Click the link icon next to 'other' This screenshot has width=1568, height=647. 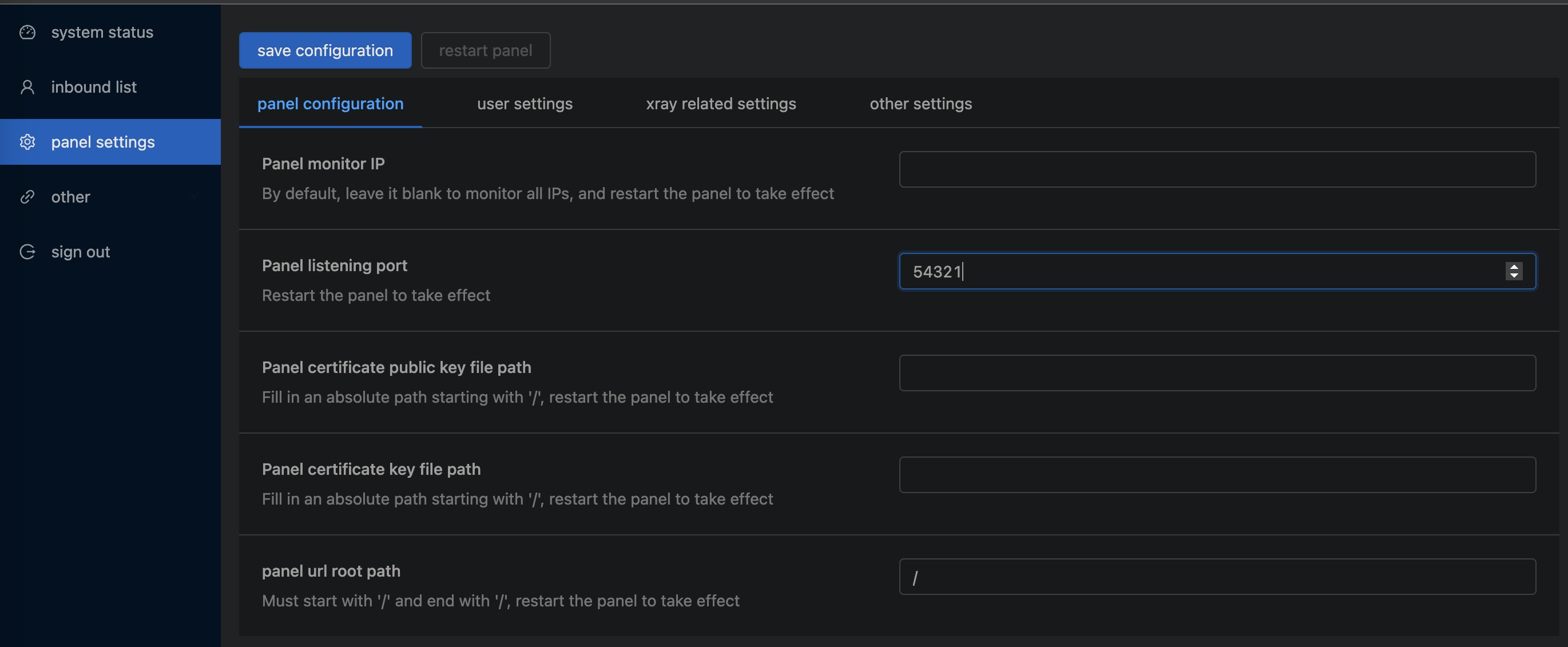pos(28,197)
